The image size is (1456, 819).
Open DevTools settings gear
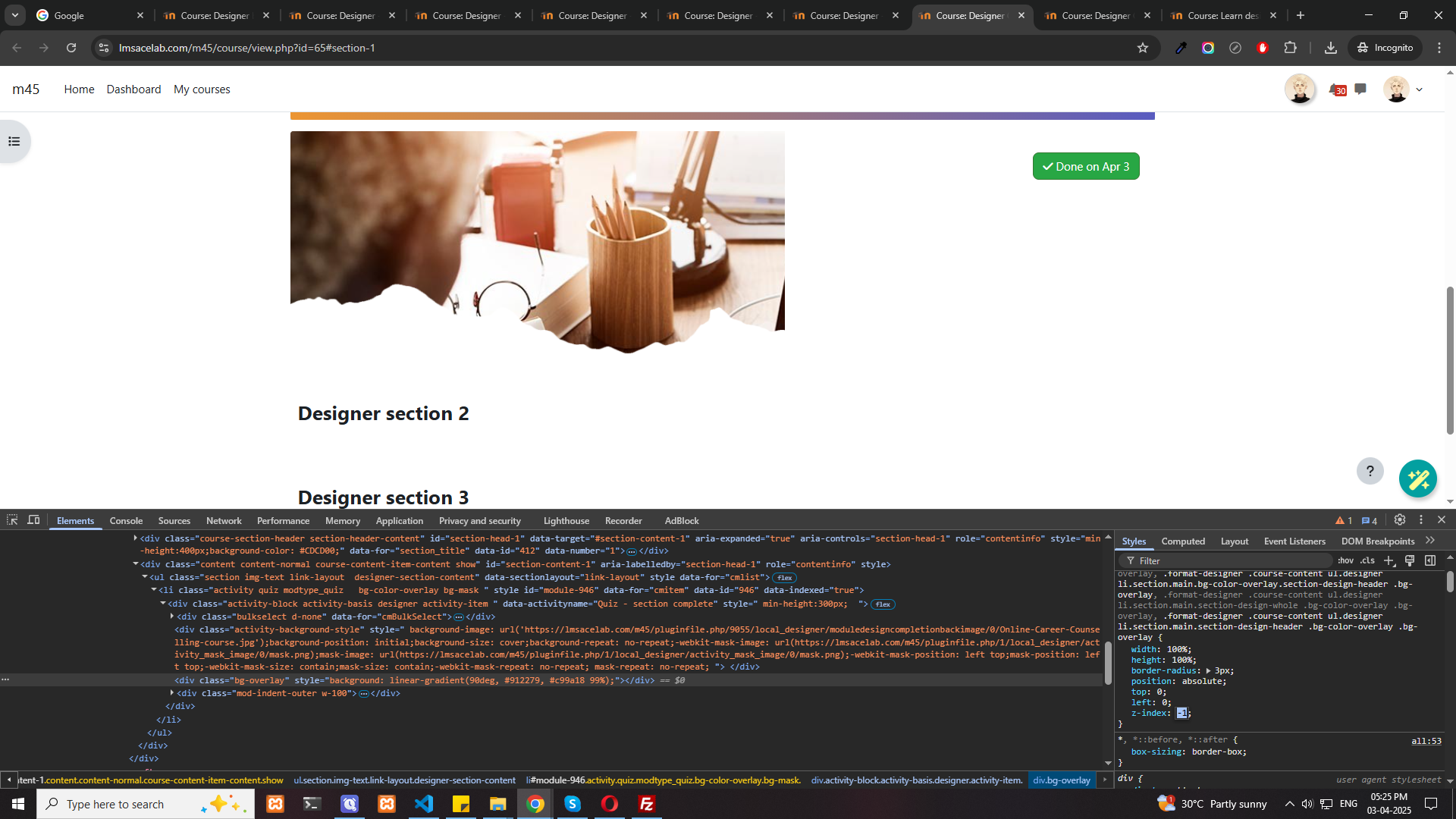click(1400, 520)
